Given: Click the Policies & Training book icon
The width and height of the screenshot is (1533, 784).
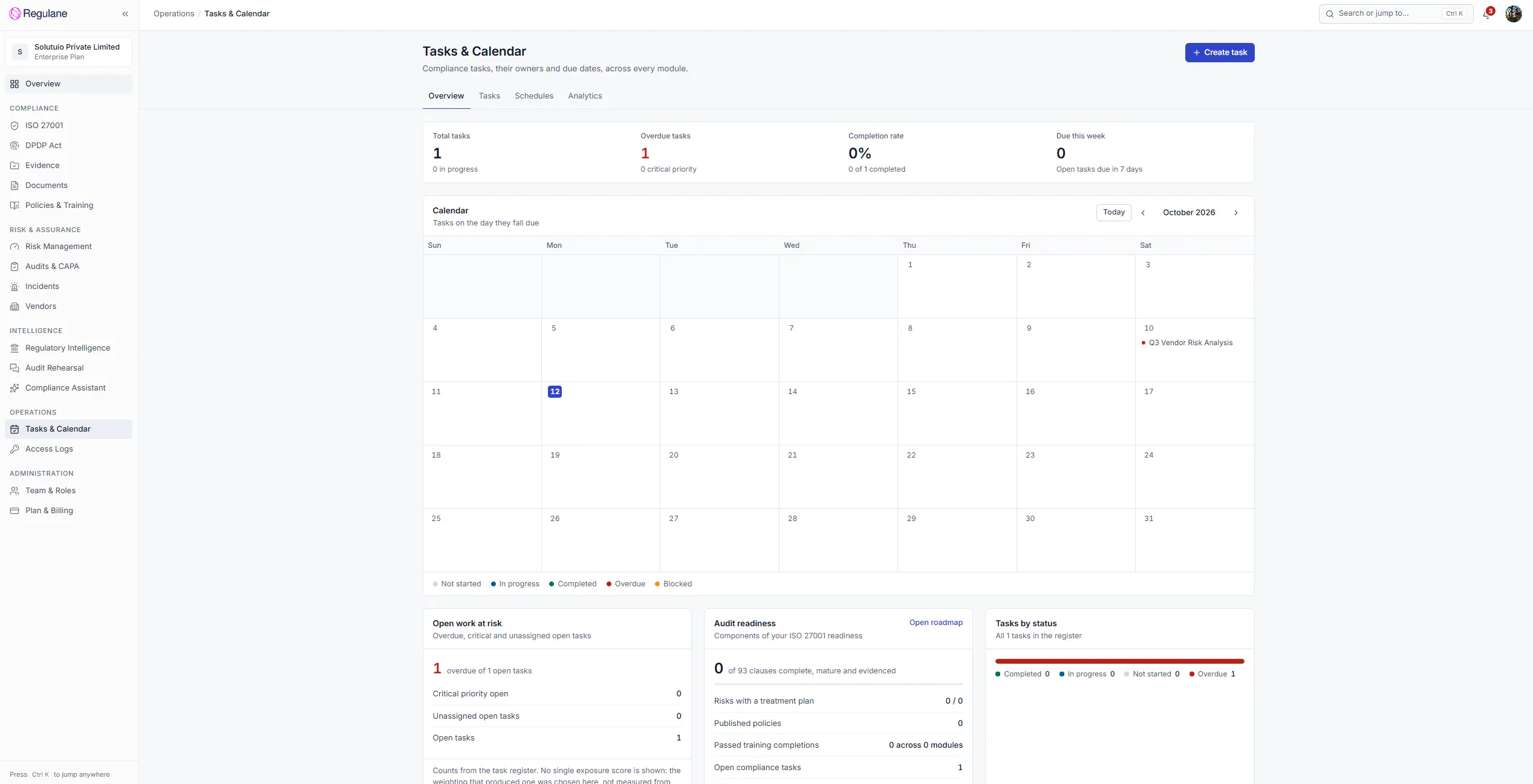Looking at the screenshot, I should (15, 206).
